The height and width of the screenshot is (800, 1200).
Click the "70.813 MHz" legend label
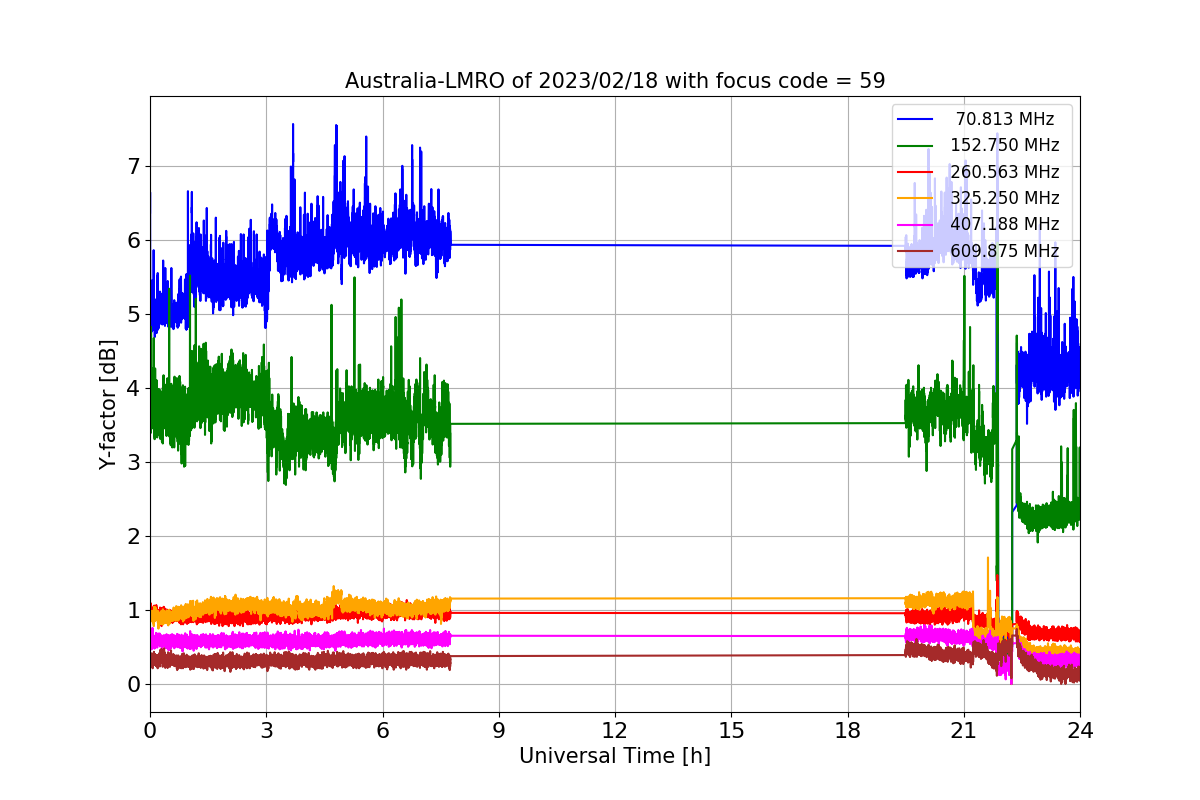(x=1005, y=119)
